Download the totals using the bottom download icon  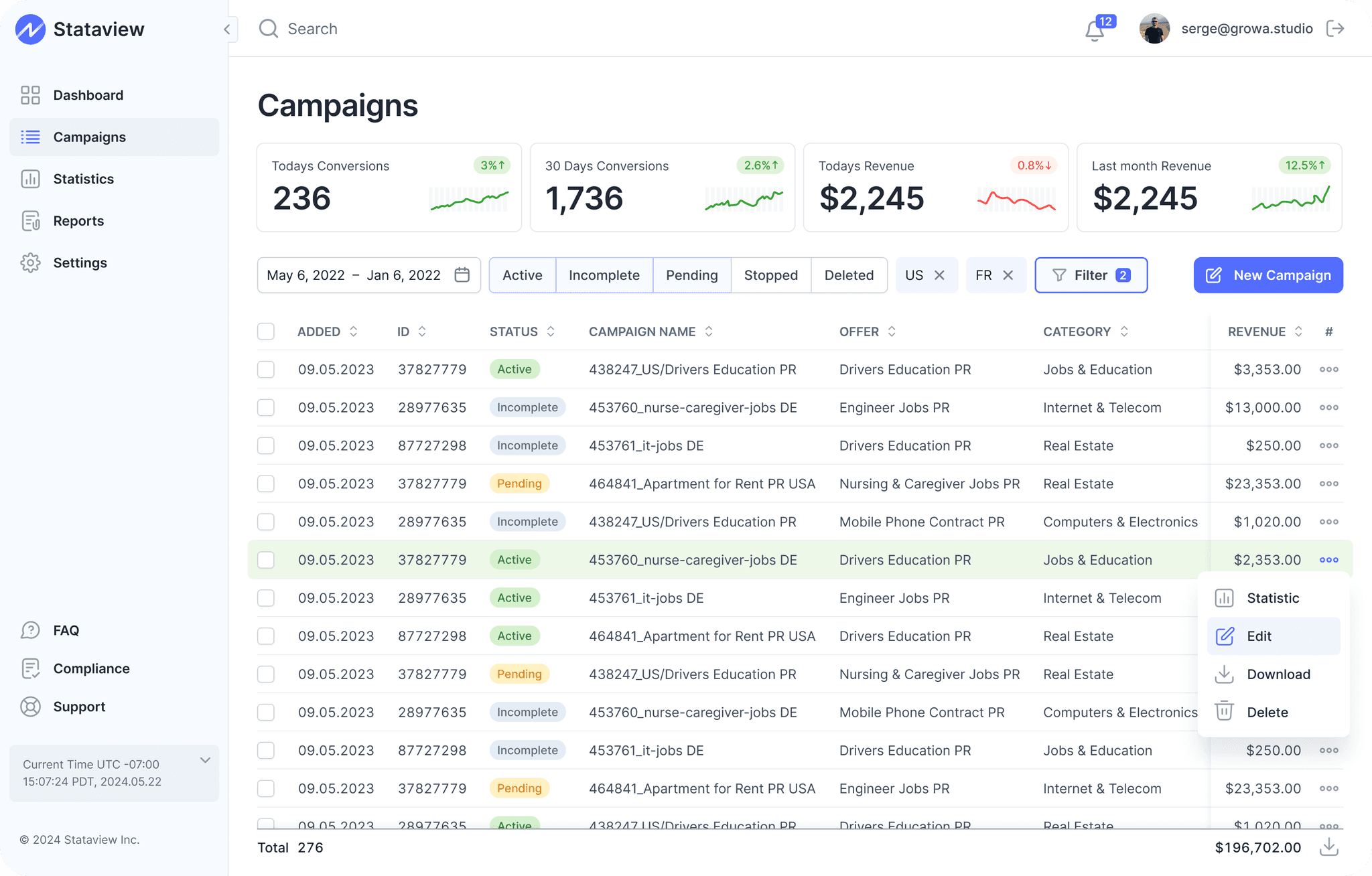(x=1328, y=848)
